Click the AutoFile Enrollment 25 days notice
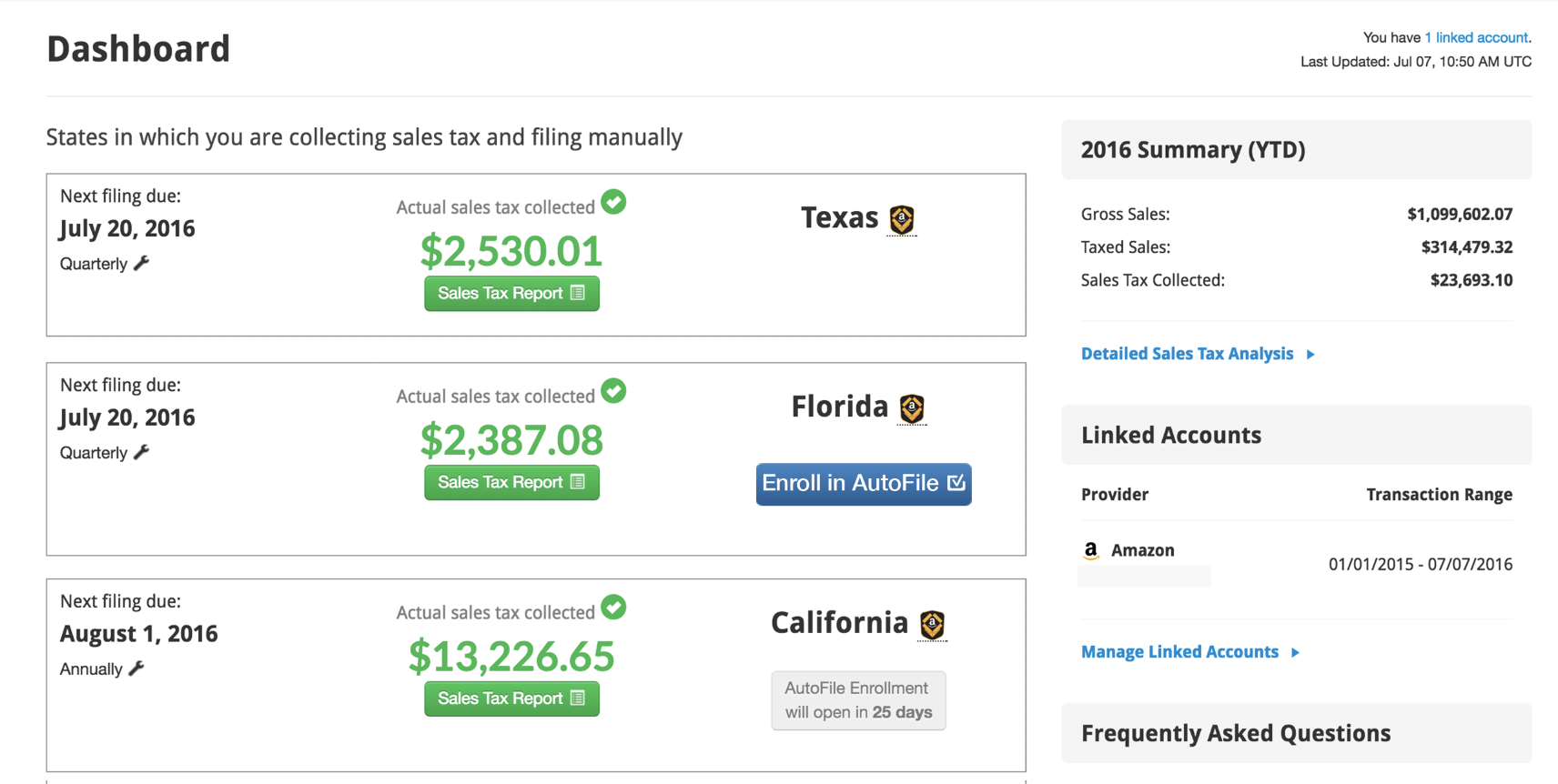 pos(858,700)
